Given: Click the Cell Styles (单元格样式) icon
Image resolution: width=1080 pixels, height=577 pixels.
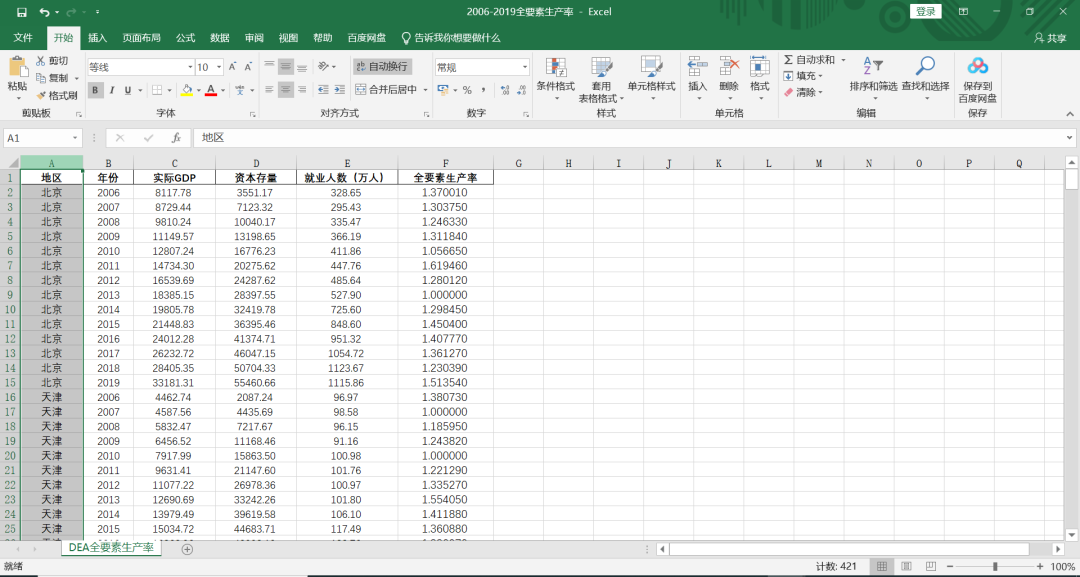Looking at the screenshot, I should click(651, 67).
